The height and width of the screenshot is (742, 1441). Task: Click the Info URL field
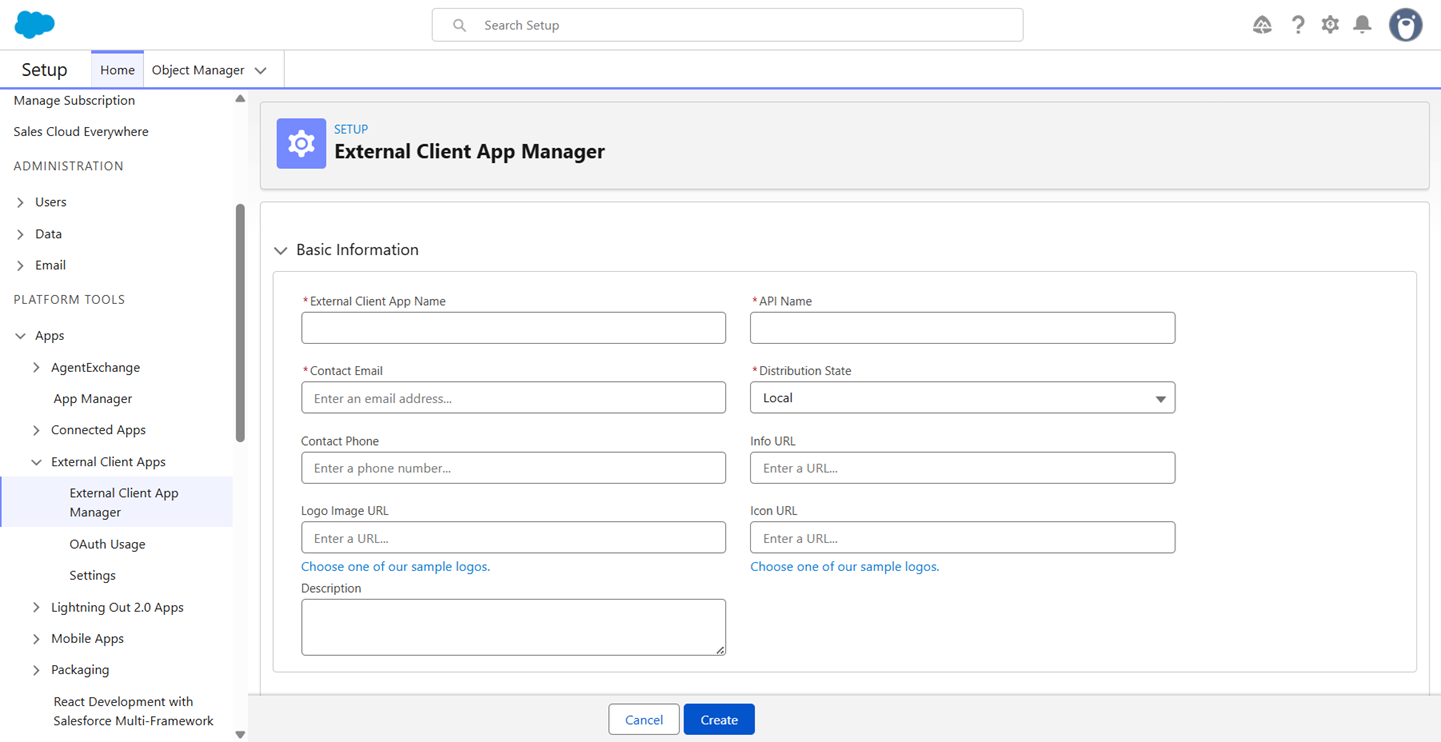[x=962, y=468]
